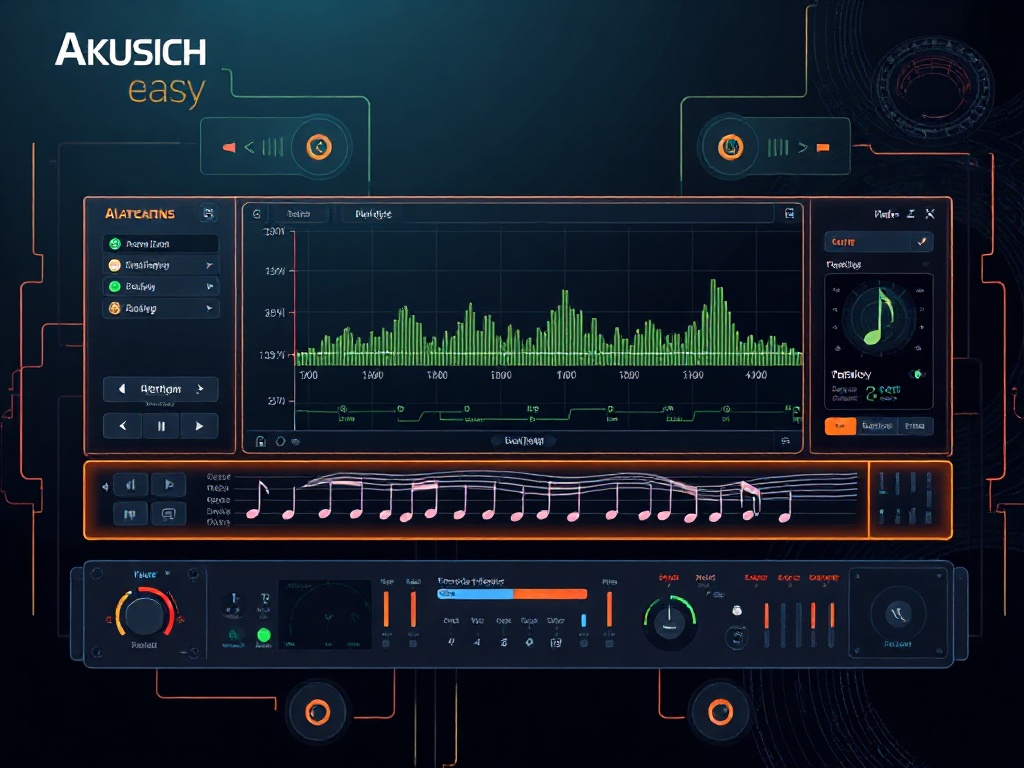The height and width of the screenshot is (768, 1024).
Task: Switch to the second tab above the waveform
Action: (373, 214)
